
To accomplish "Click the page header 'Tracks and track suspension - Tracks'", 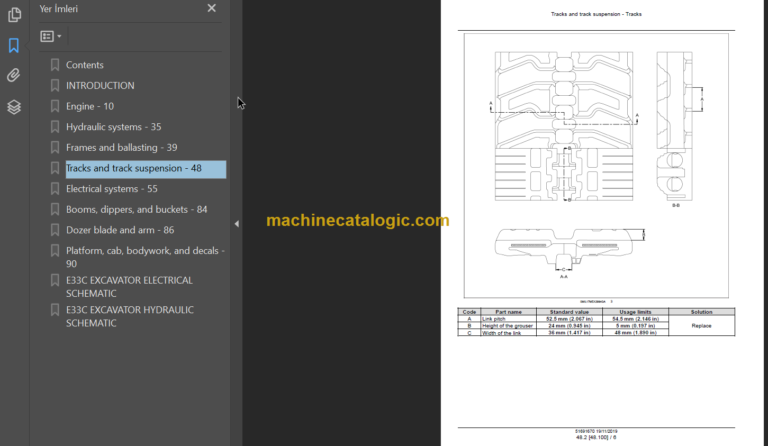I will tap(596, 14).
